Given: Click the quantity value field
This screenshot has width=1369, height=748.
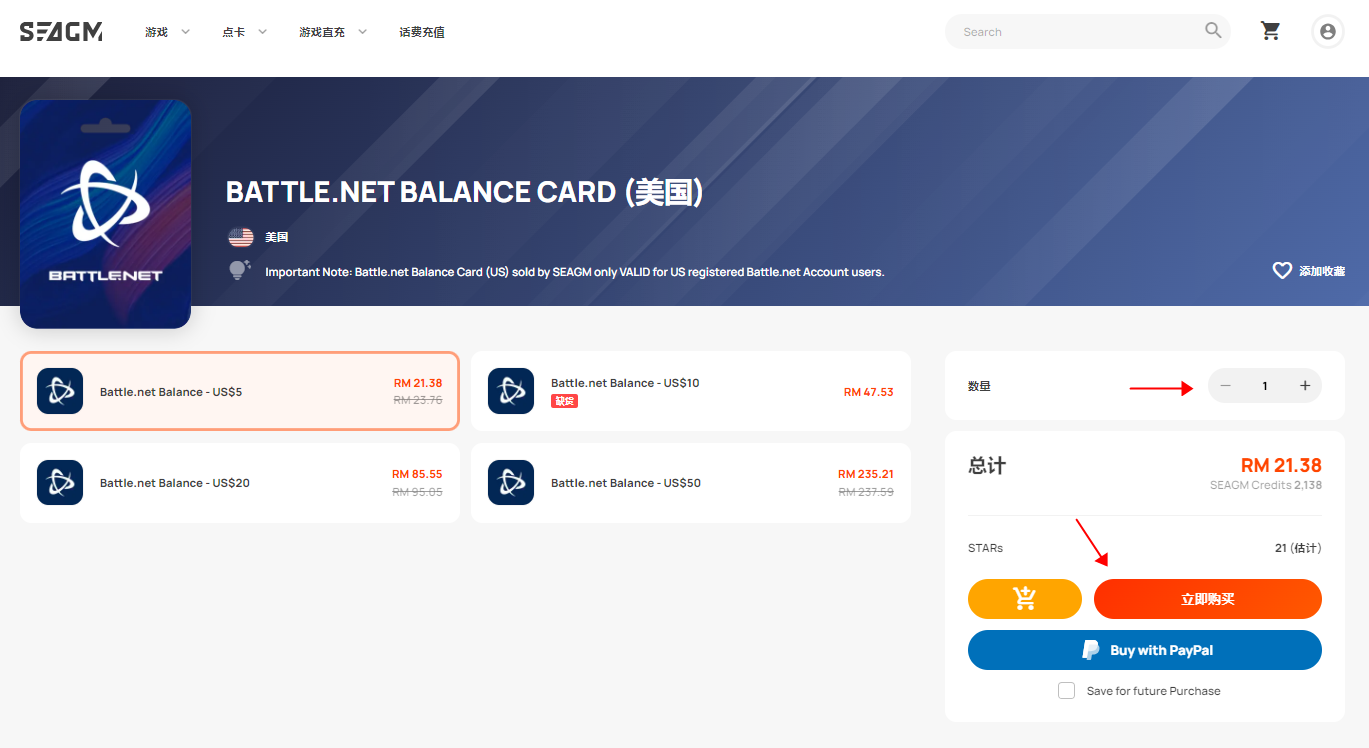Looking at the screenshot, I should point(1265,386).
